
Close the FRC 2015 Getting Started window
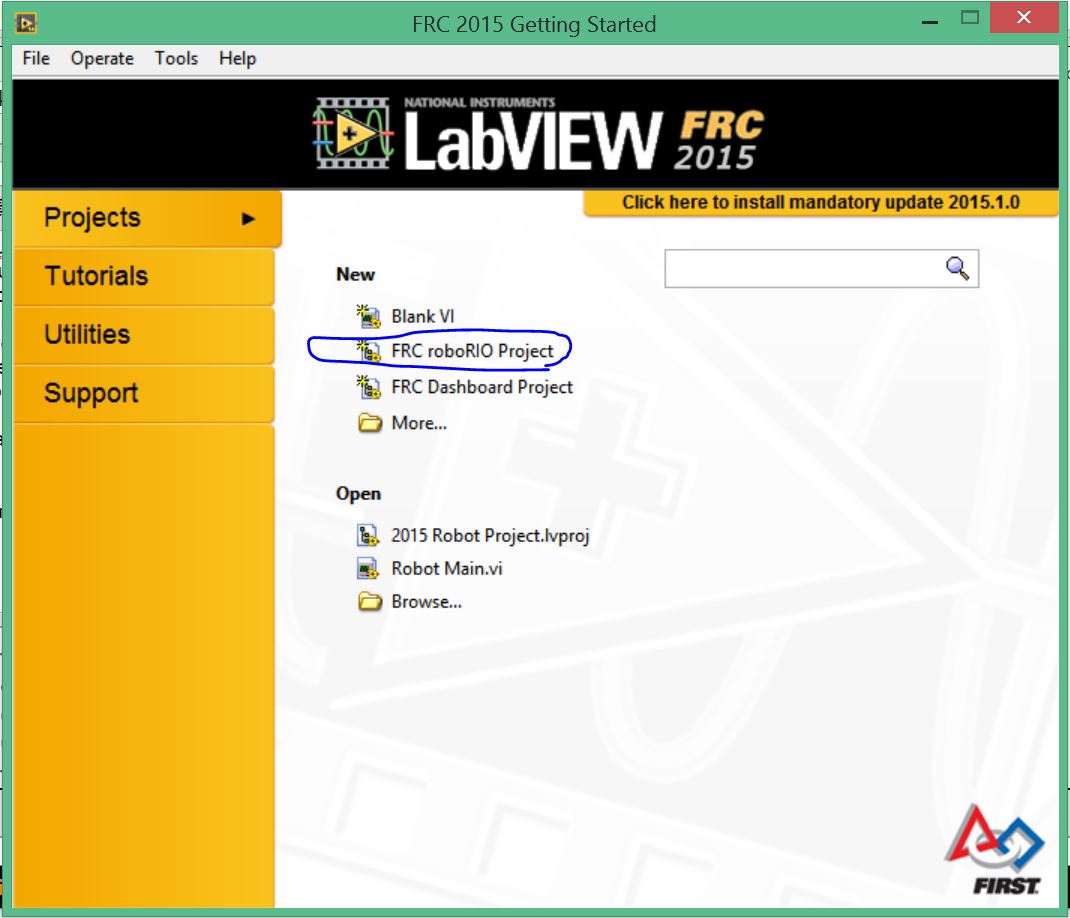(1024, 18)
